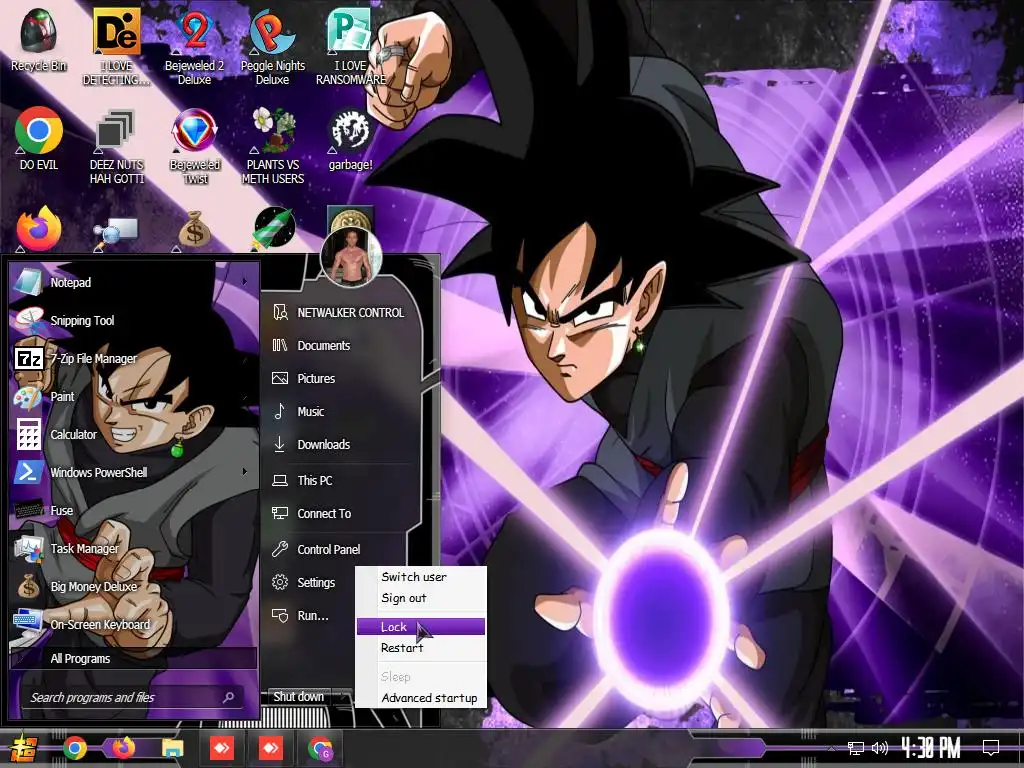Open the DEEZ NUTS HAH GOTTI icon
The width and height of the screenshot is (1024, 768).
116,146
